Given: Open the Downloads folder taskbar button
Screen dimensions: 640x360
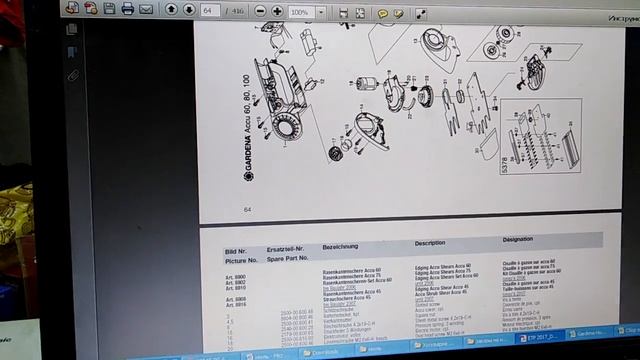Looking at the screenshot, I should coord(321,352).
